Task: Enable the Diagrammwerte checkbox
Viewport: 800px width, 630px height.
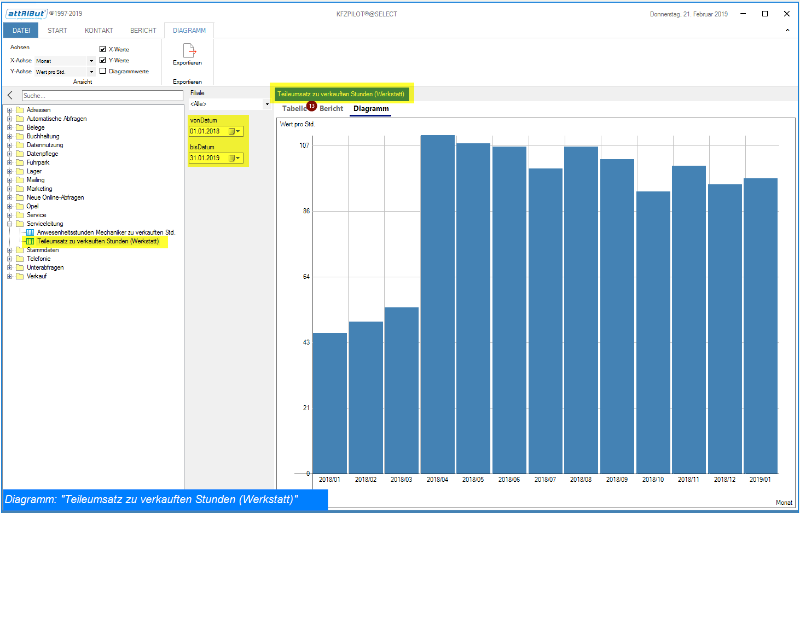Action: [103, 71]
